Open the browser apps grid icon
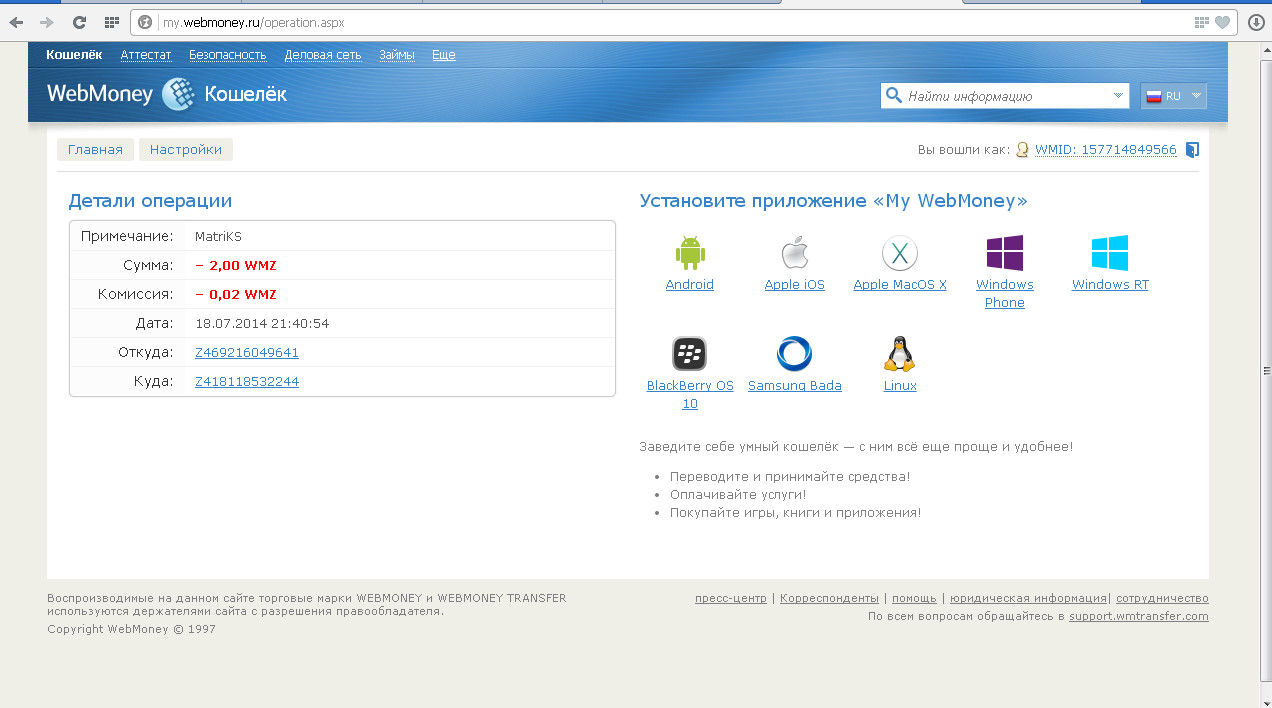The height and width of the screenshot is (708, 1272). tap(111, 22)
